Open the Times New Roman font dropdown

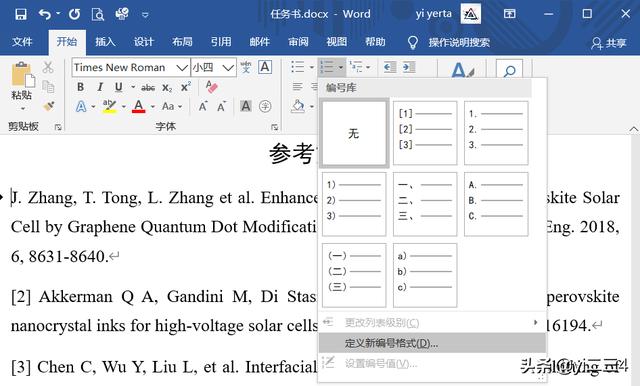coord(182,67)
